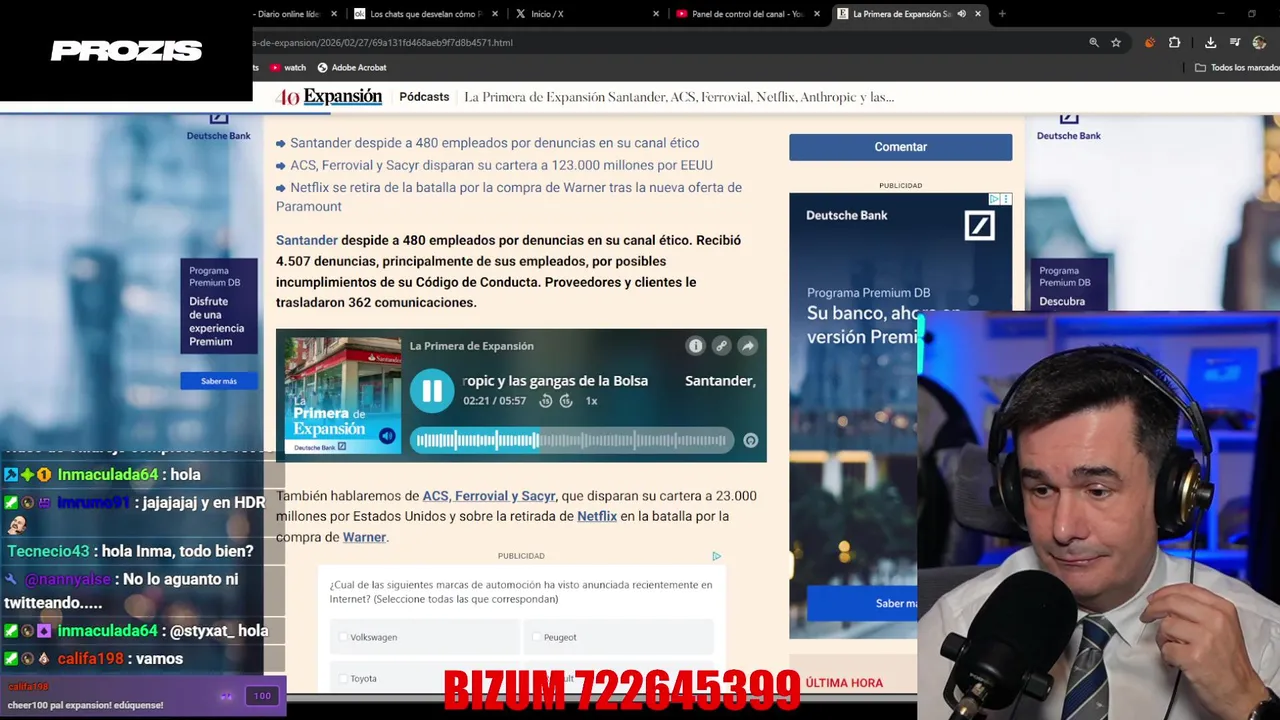Rewind the podcast by 15 seconds

tap(546, 401)
